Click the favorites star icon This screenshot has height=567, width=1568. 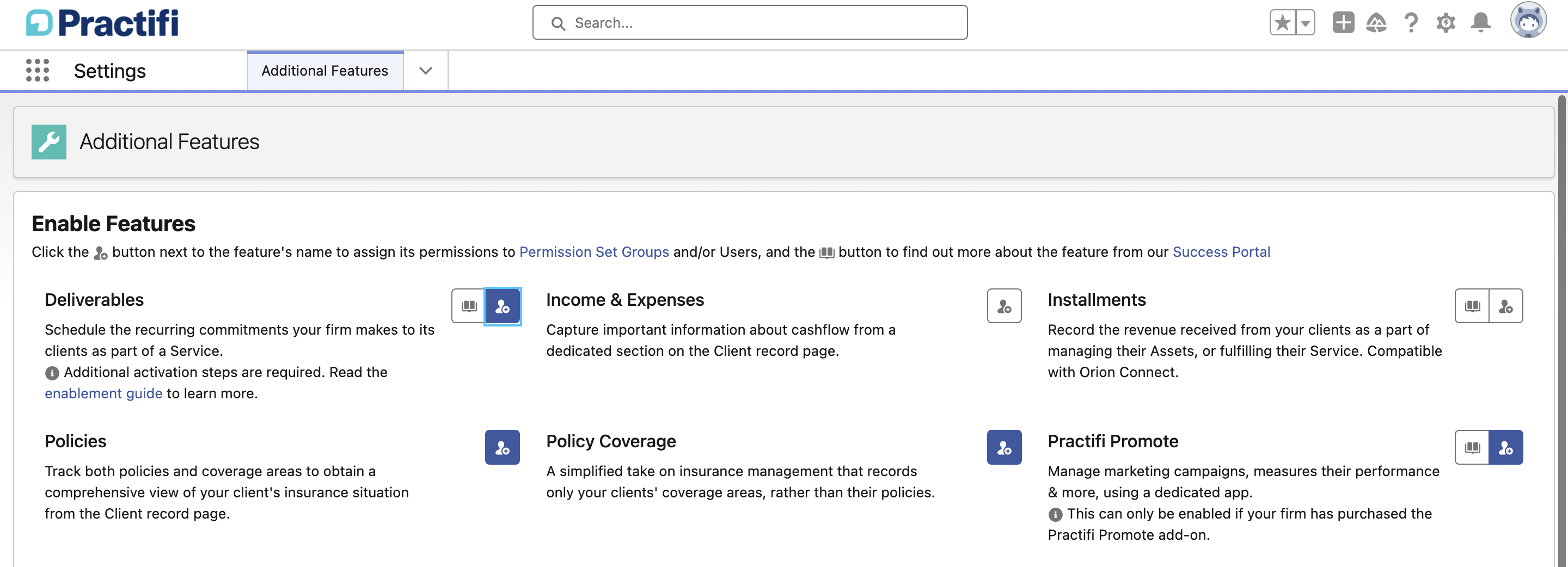coord(1283,23)
